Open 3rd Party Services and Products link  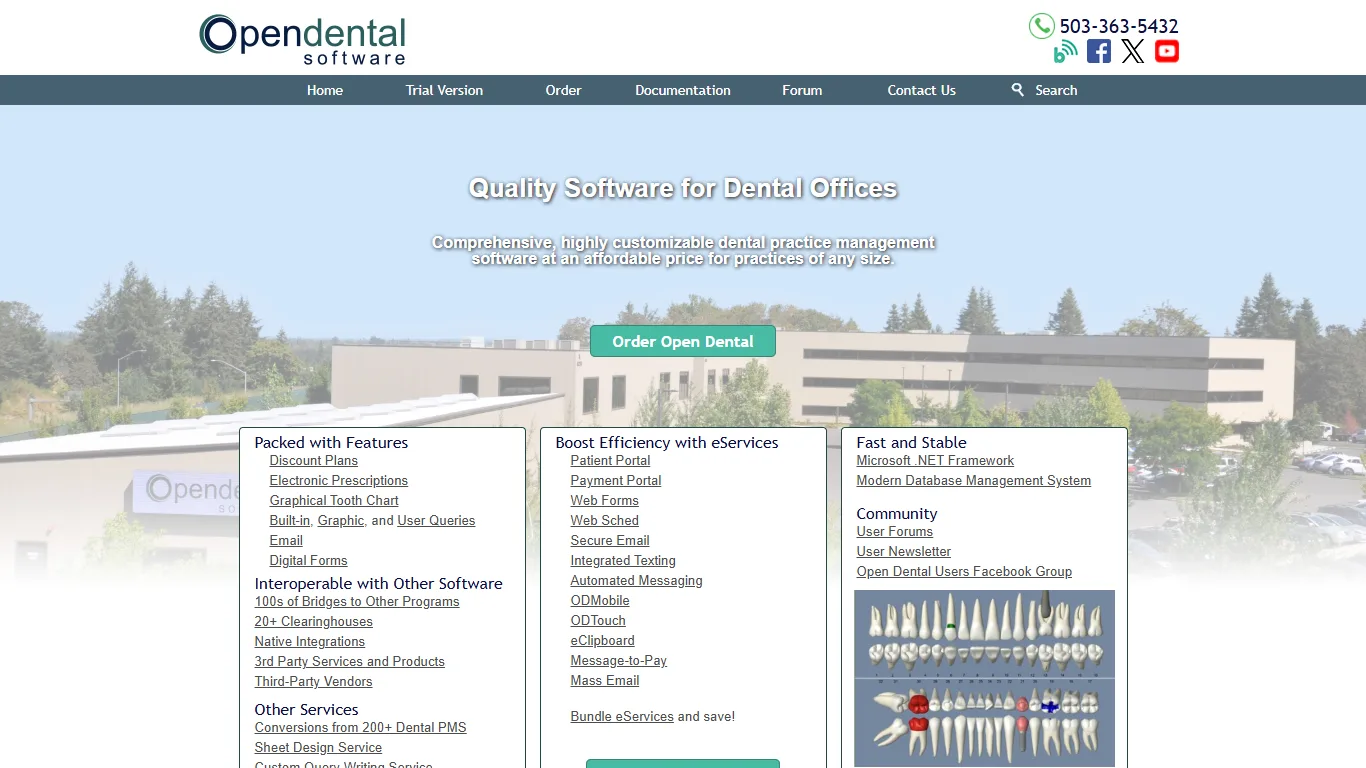point(350,662)
